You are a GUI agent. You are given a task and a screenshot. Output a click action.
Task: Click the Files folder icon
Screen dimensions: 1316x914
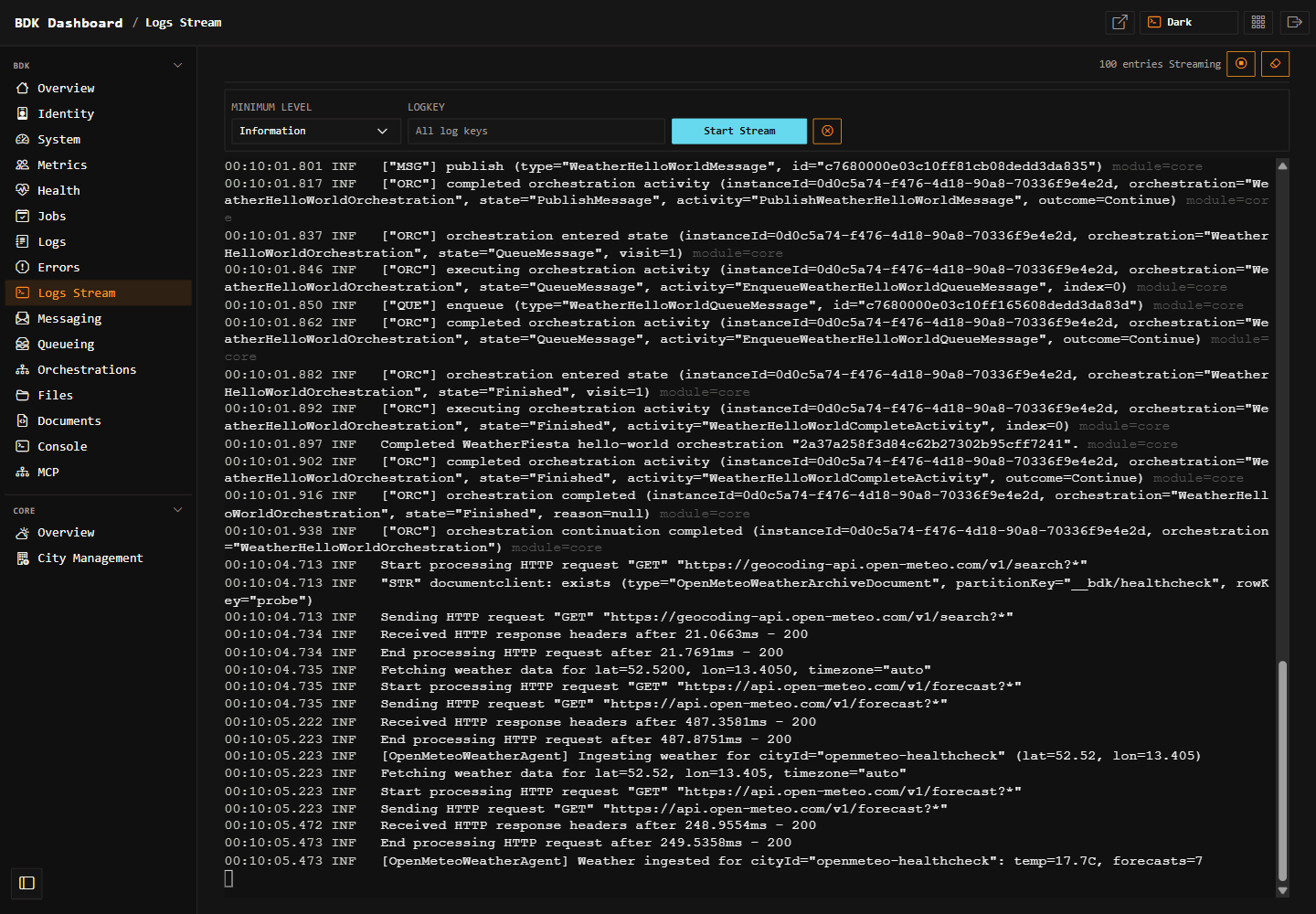(23, 395)
